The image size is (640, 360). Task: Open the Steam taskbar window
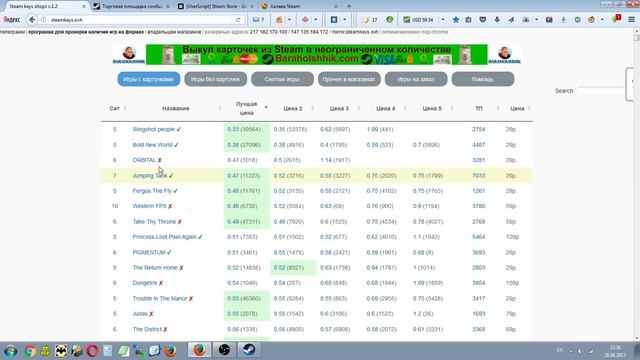(x=249, y=350)
